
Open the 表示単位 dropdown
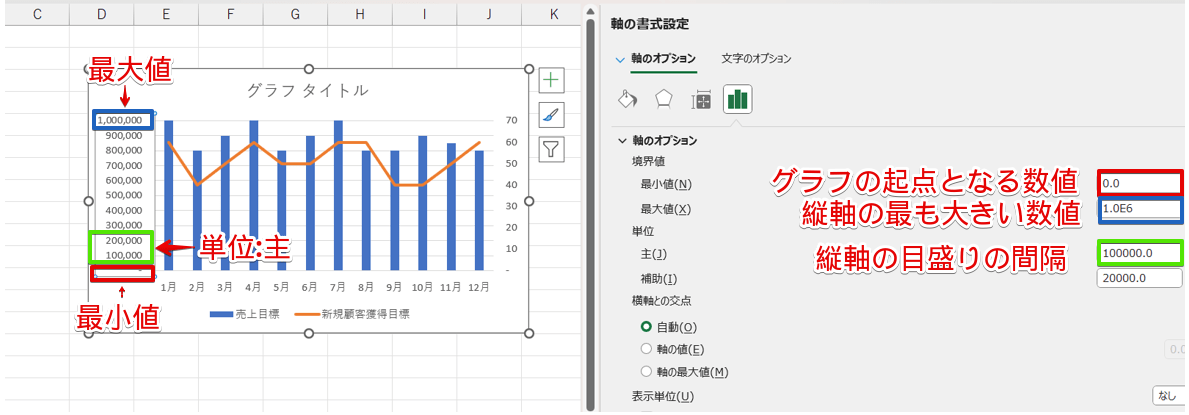pyautogui.click(x=1168, y=395)
